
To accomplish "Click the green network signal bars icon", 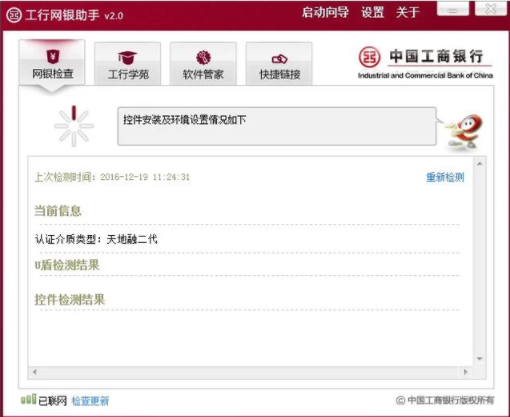I will click(28, 399).
